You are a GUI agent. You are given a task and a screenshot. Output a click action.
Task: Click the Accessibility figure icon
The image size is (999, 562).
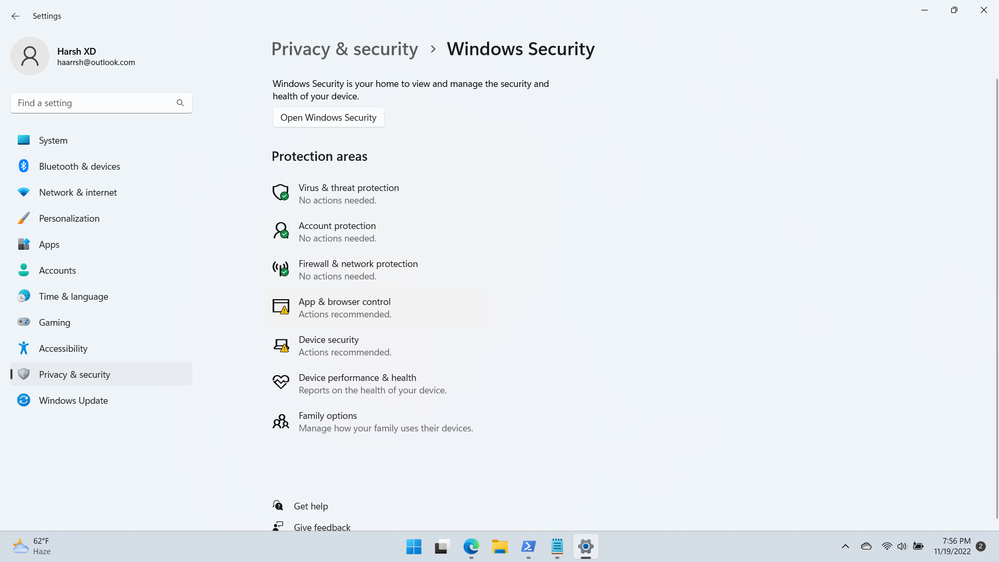pyautogui.click(x=24, y=348)
